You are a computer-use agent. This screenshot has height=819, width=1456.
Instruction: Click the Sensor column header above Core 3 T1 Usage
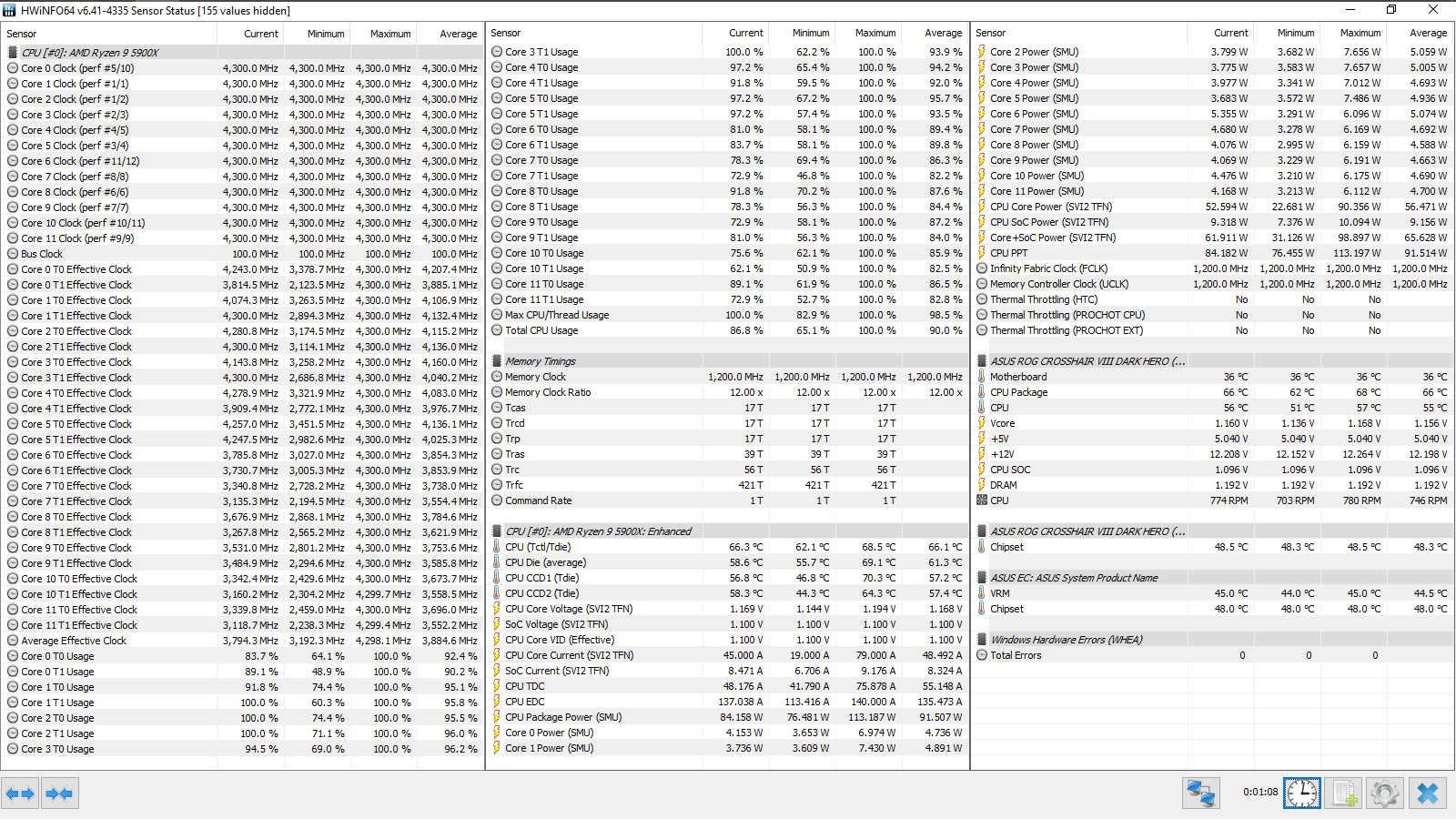(x=595, y=33)
